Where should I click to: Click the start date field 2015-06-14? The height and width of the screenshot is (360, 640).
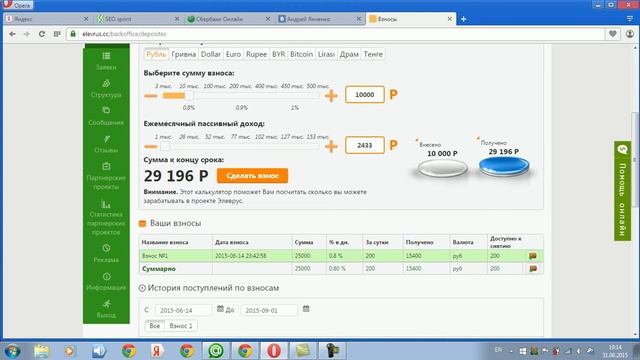(x=183, y=310)
